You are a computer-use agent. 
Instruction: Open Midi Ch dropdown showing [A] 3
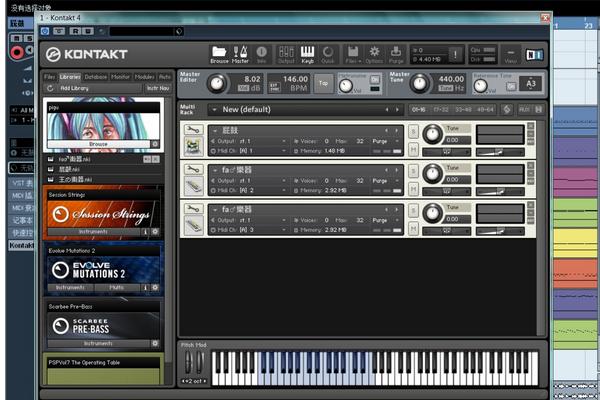(284, 230)
